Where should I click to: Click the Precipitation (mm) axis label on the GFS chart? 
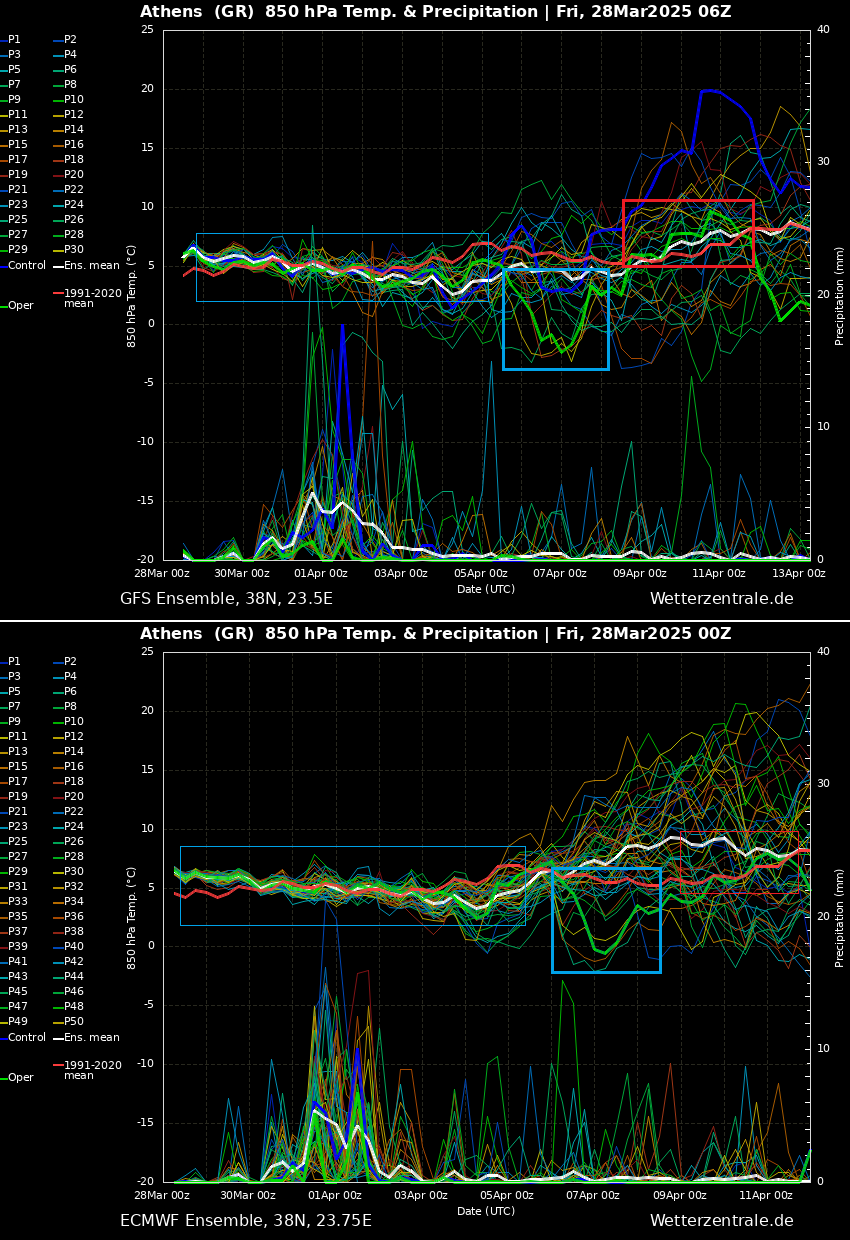point(840,295)
